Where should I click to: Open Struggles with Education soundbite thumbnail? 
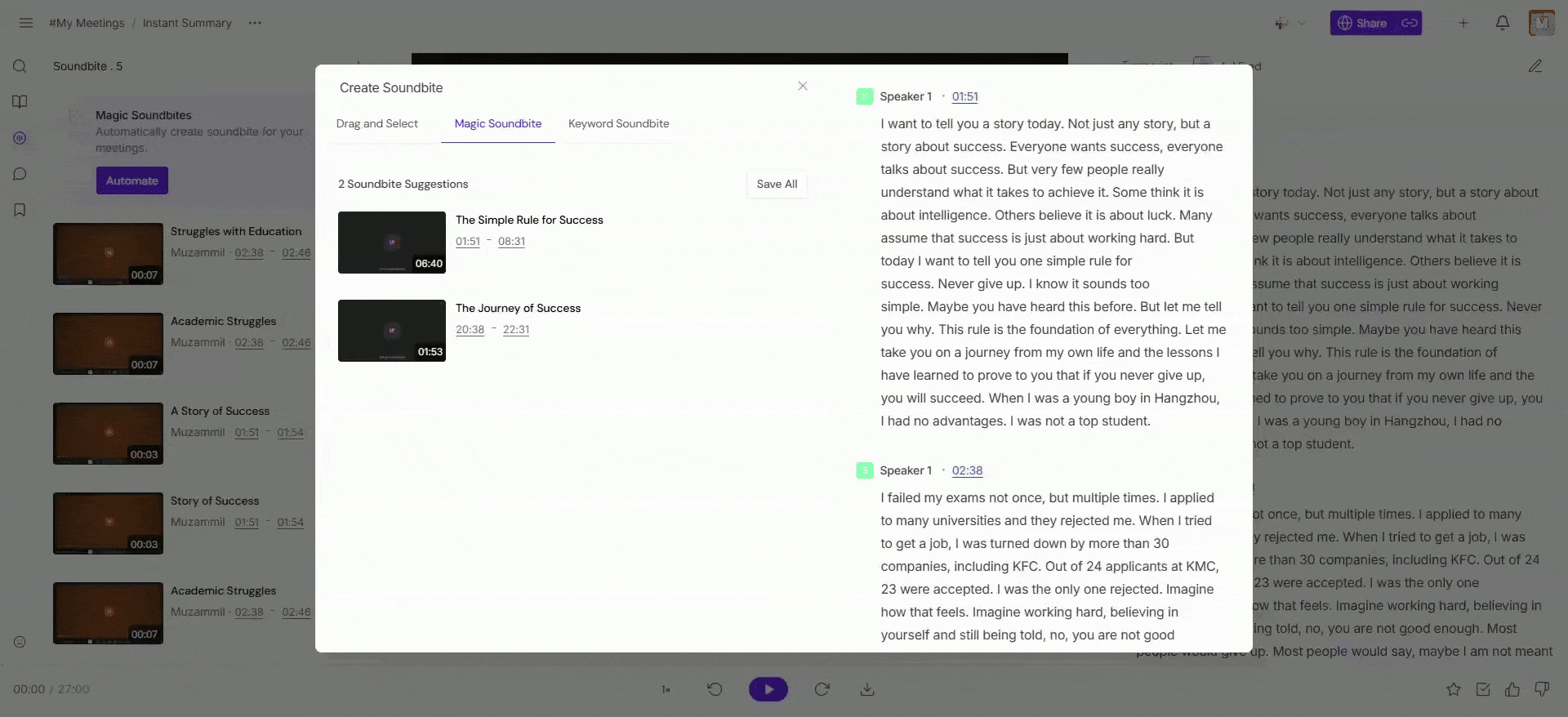(108, 254)
